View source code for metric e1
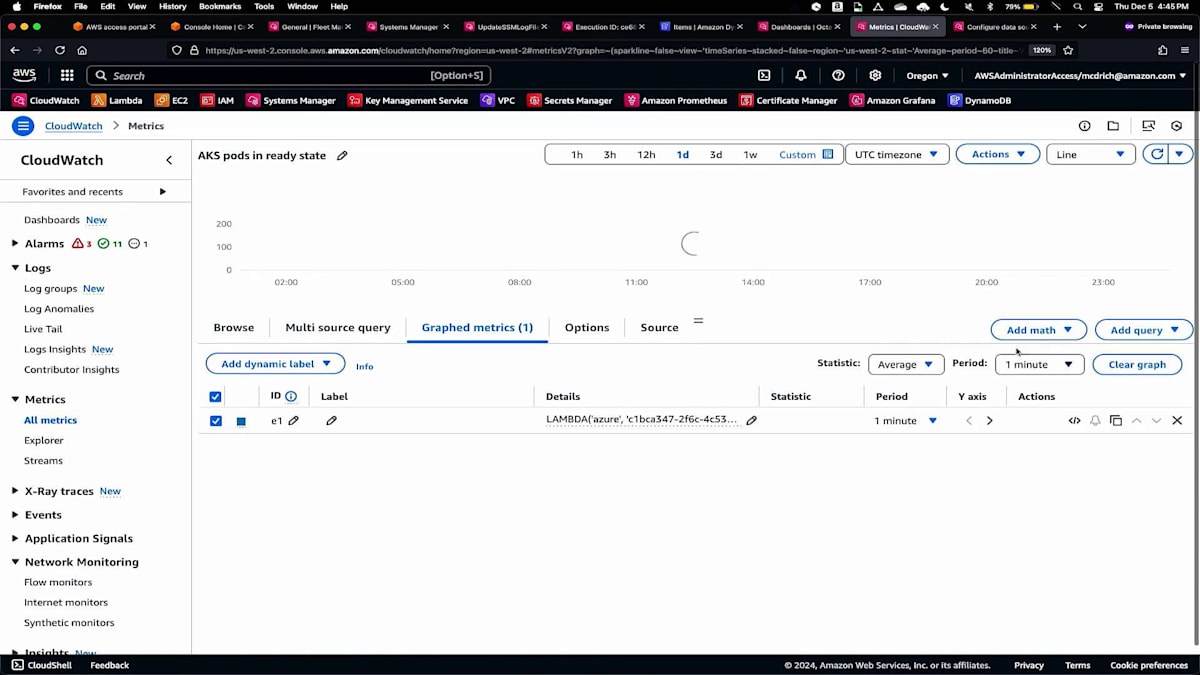 [x=1074, y=421]
